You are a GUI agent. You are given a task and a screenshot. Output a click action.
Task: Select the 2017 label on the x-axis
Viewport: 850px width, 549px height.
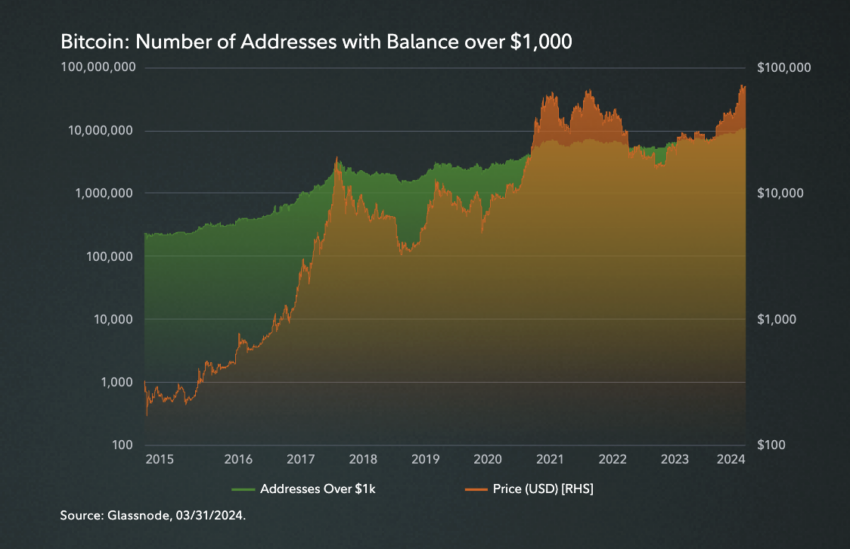point(301,459)
